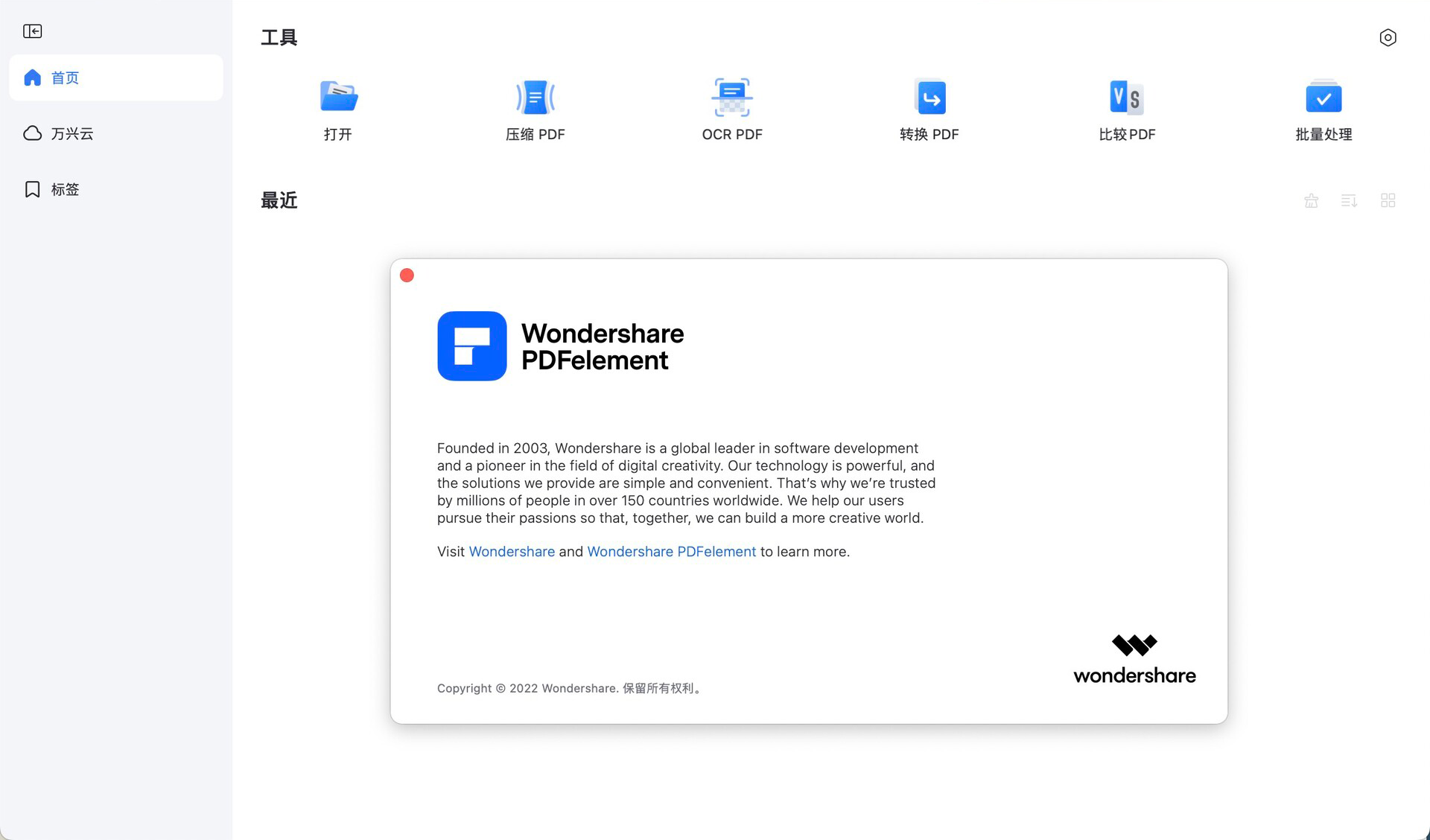Switch recent files to grid view
The image size is (1430, 840).
pyautogui.click(x=1388, y=200)
